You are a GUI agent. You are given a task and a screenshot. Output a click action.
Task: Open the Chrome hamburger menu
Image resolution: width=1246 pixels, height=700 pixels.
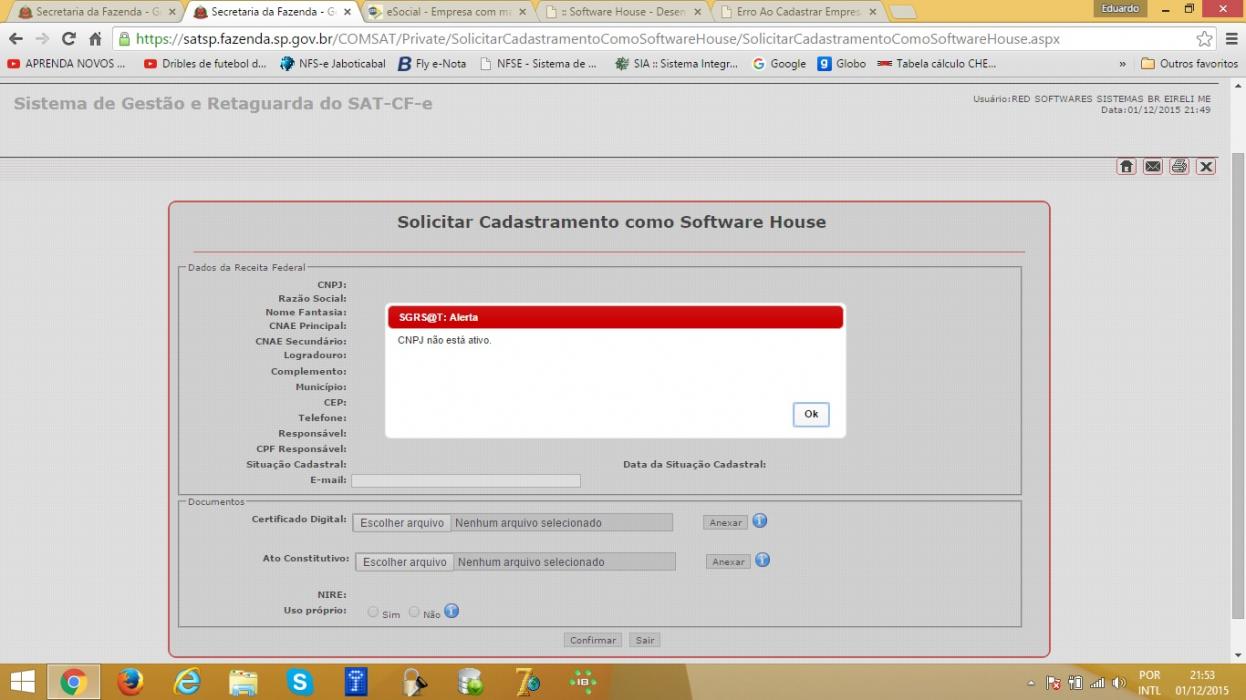1232,39
